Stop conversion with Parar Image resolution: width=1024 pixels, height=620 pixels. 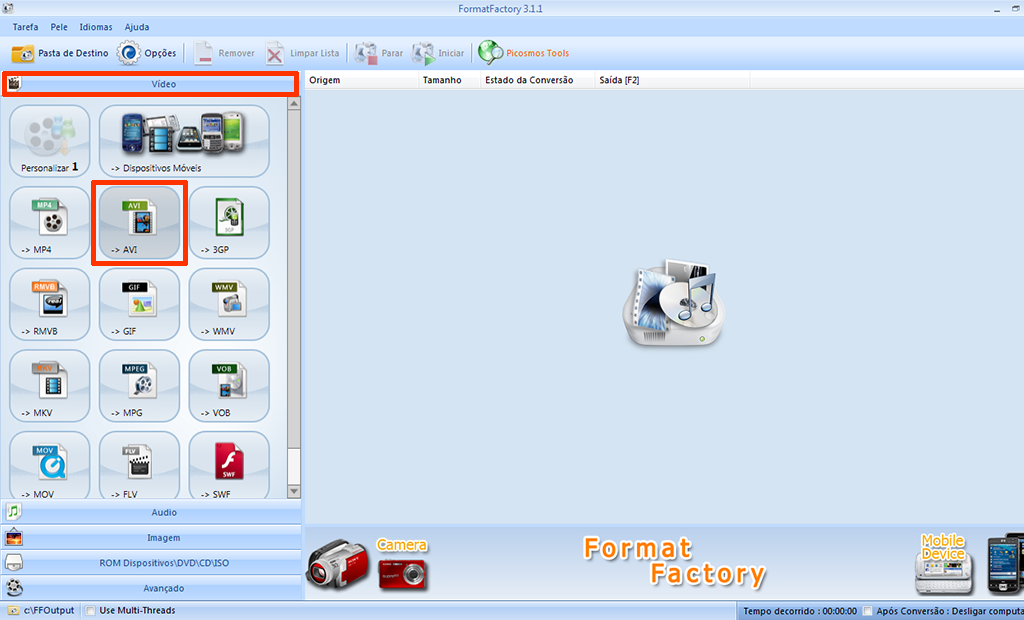[379, 53]
